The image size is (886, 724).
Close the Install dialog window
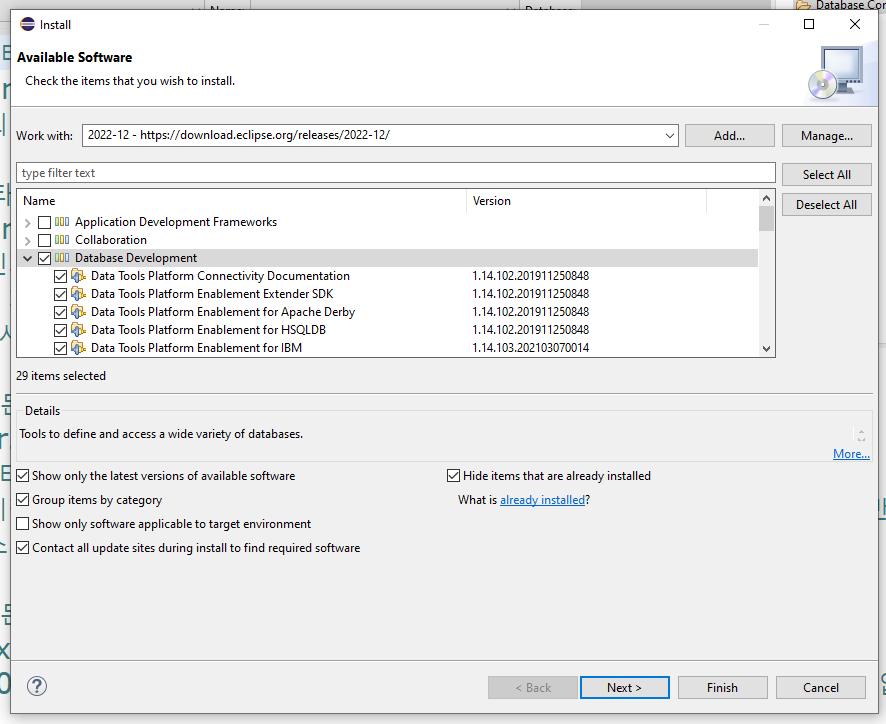point(855,24)
